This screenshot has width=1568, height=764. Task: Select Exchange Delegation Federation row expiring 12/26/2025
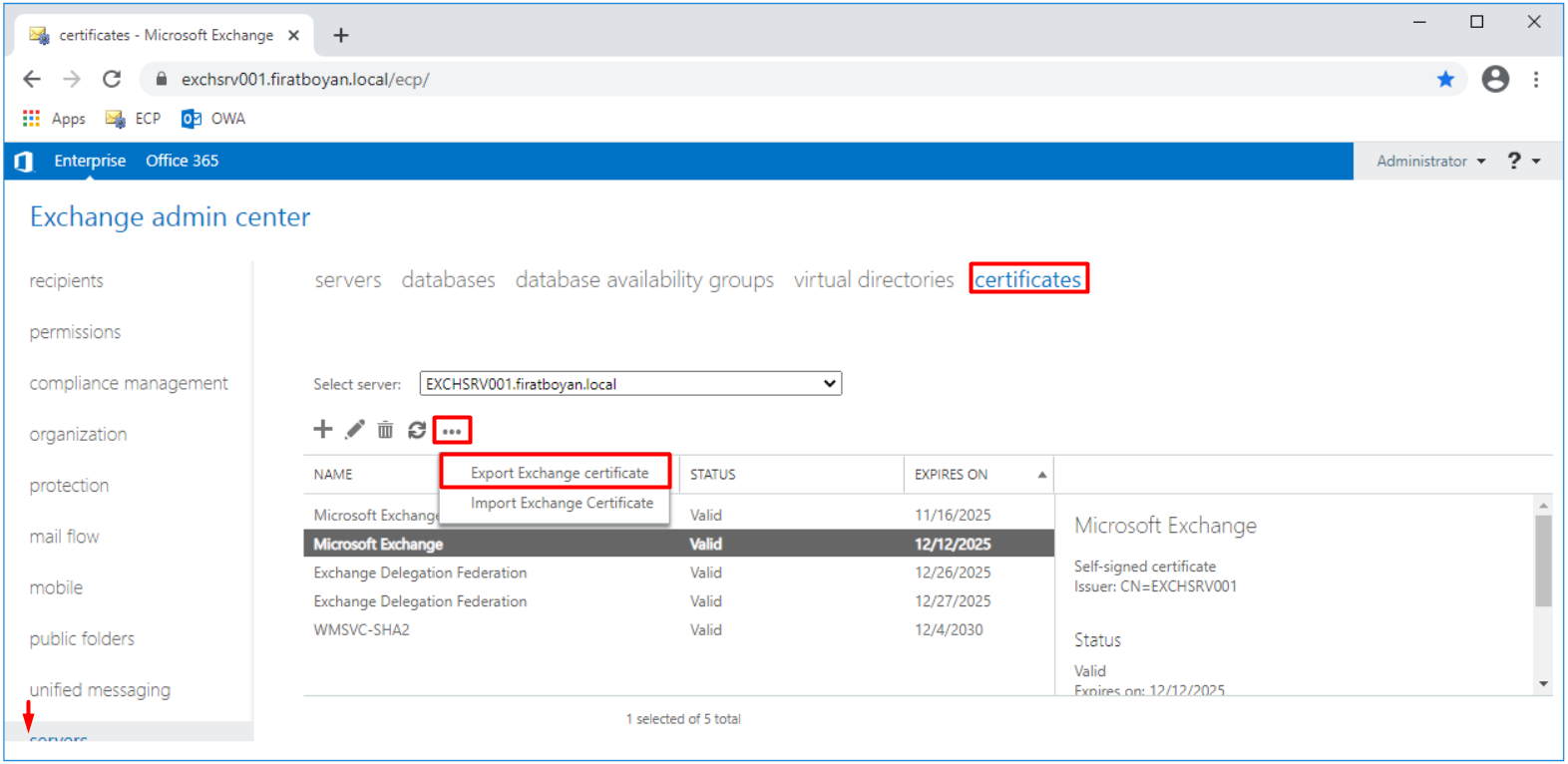[x=678, y=573]
